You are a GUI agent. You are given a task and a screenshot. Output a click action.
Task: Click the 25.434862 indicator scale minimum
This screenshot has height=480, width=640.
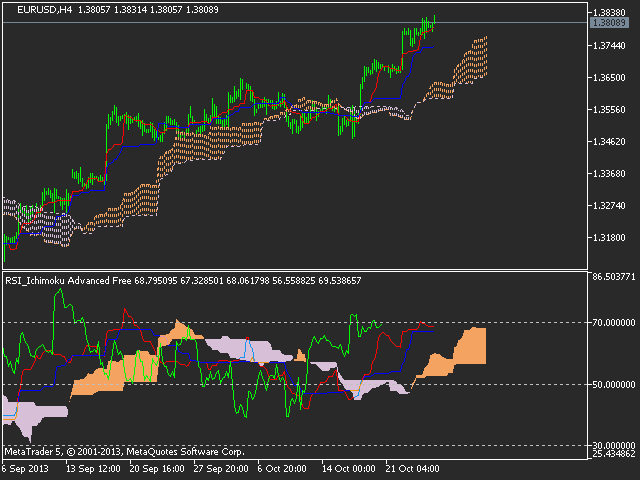click(611, 454)
